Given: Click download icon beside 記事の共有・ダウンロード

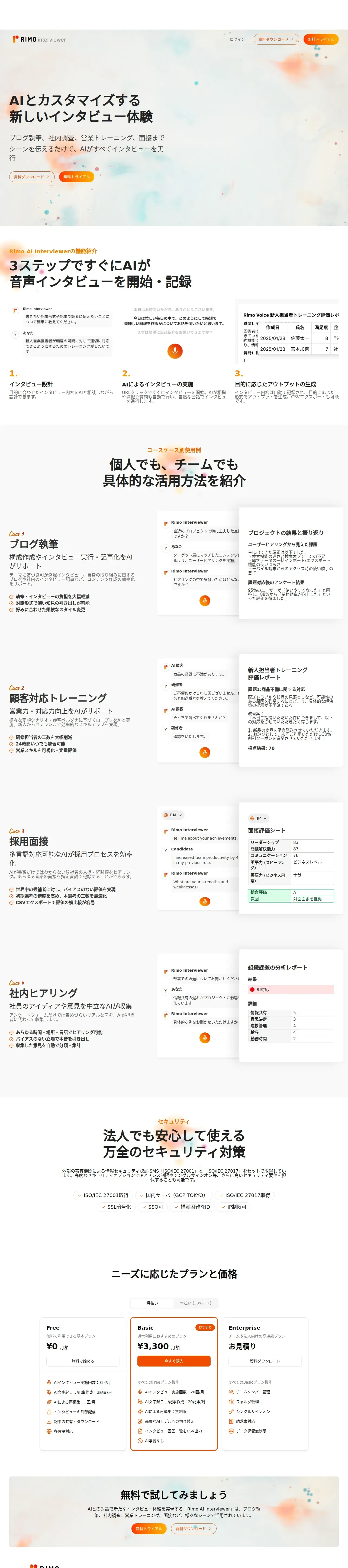Looking at the screenshot, I should (x=49, y=1421).
